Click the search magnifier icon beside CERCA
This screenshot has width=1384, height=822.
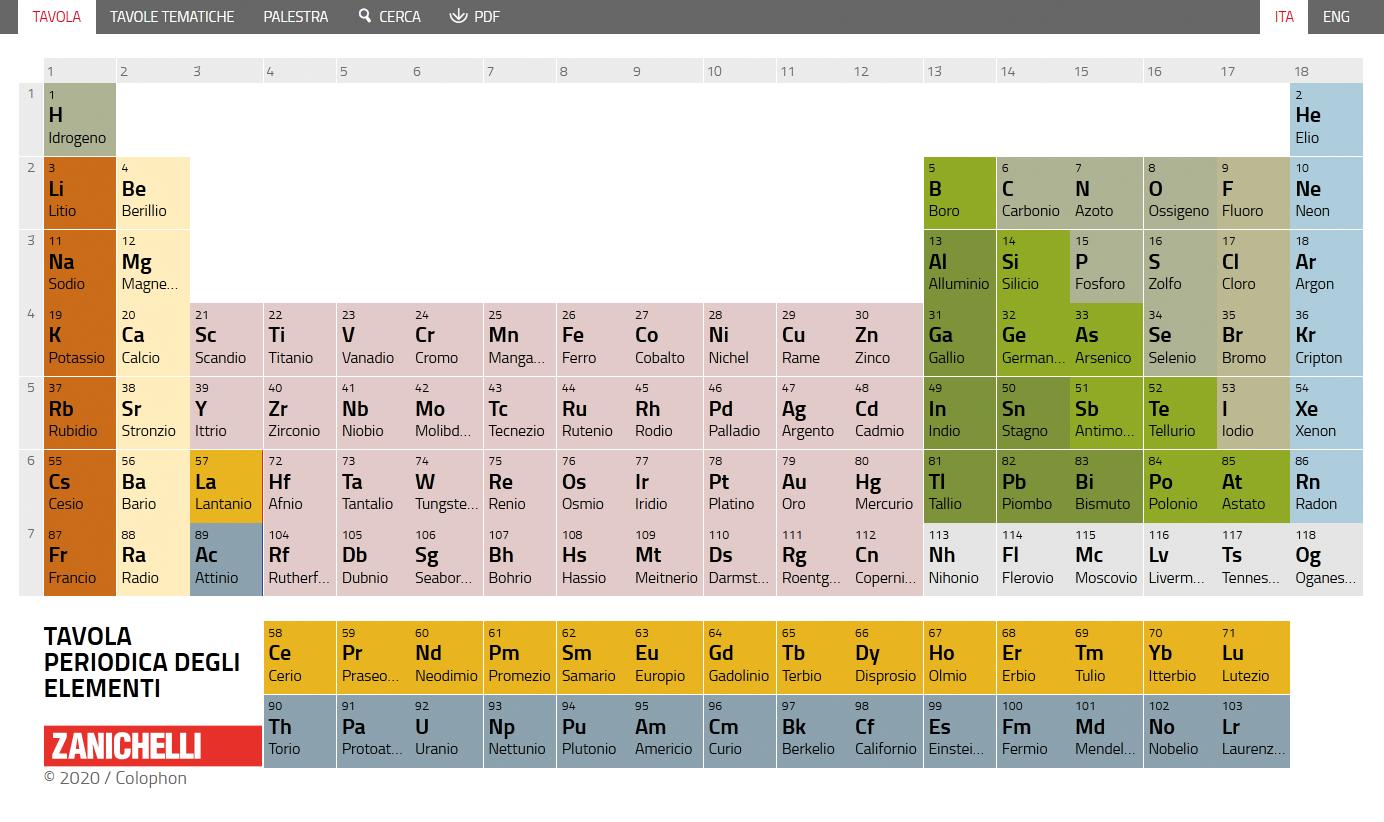(x=365, y=16)
